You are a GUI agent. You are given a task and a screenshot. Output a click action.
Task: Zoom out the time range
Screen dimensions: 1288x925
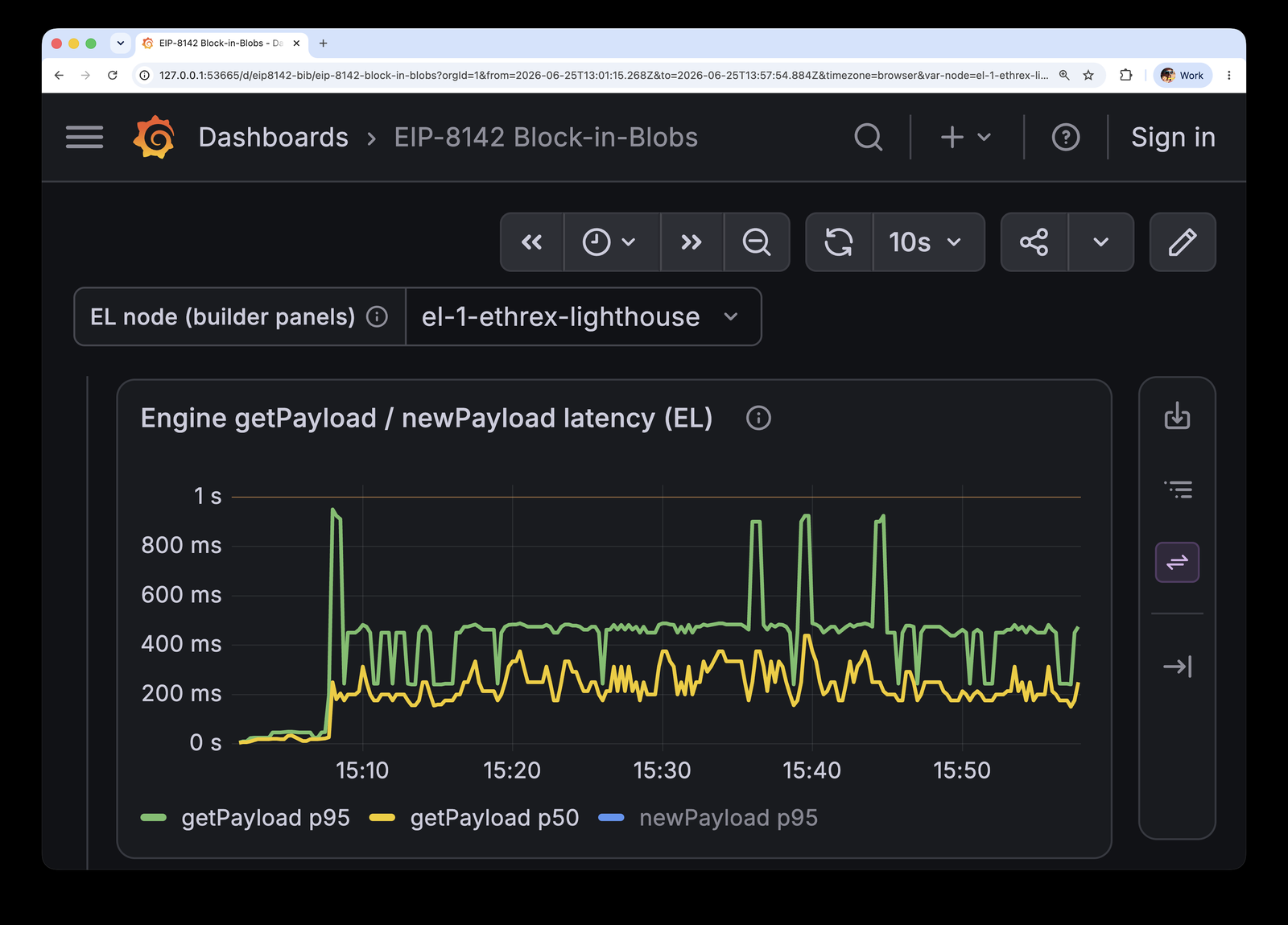point(757,242)
